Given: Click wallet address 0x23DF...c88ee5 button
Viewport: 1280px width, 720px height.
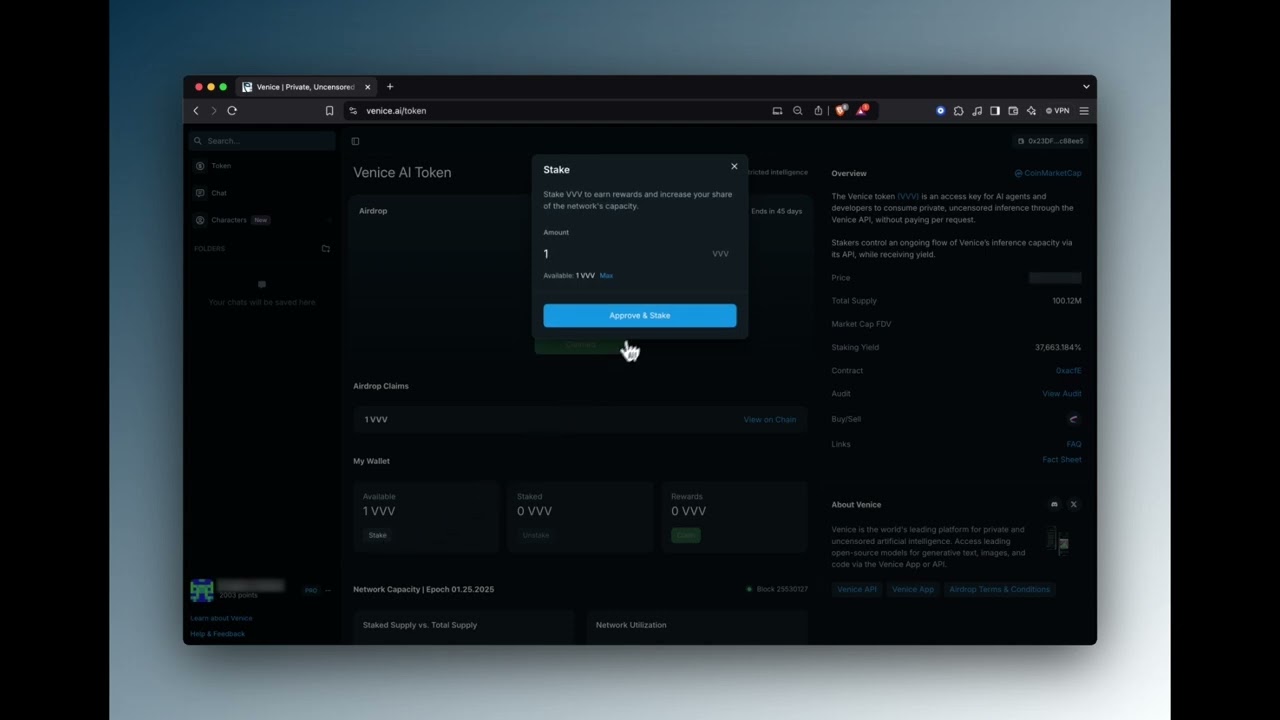Looking at the screenshot, I should [x=1050, y=141].
